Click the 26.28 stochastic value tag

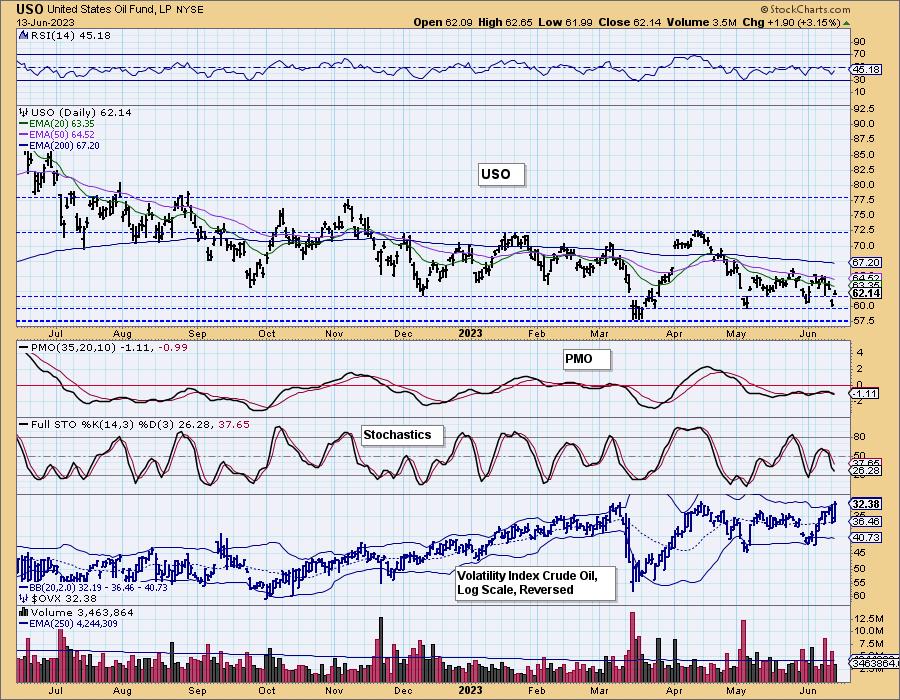(867, 470)
